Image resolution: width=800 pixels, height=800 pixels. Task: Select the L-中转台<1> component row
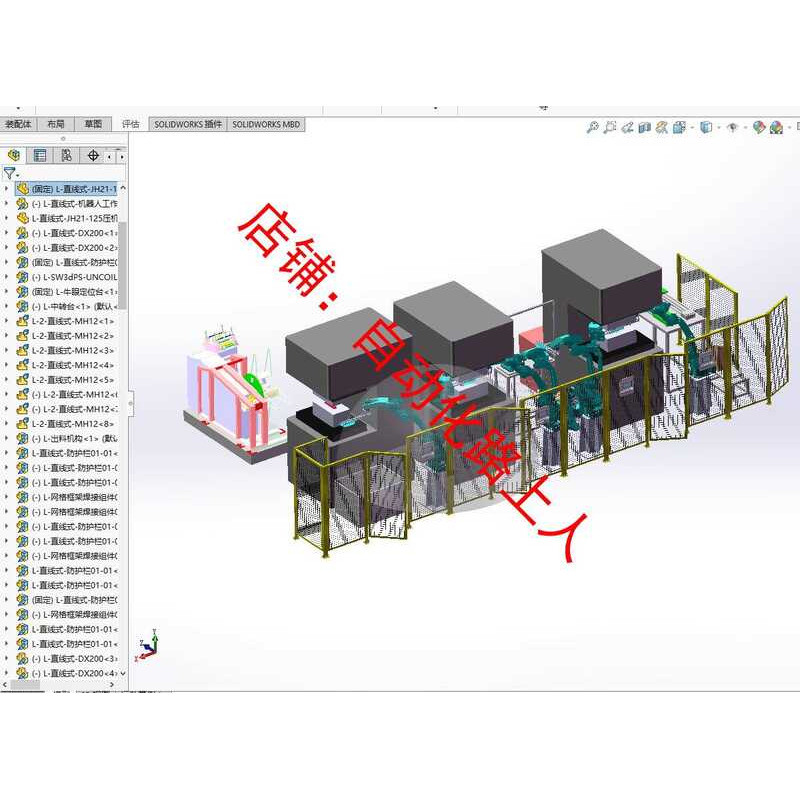[x=66, y=307]
